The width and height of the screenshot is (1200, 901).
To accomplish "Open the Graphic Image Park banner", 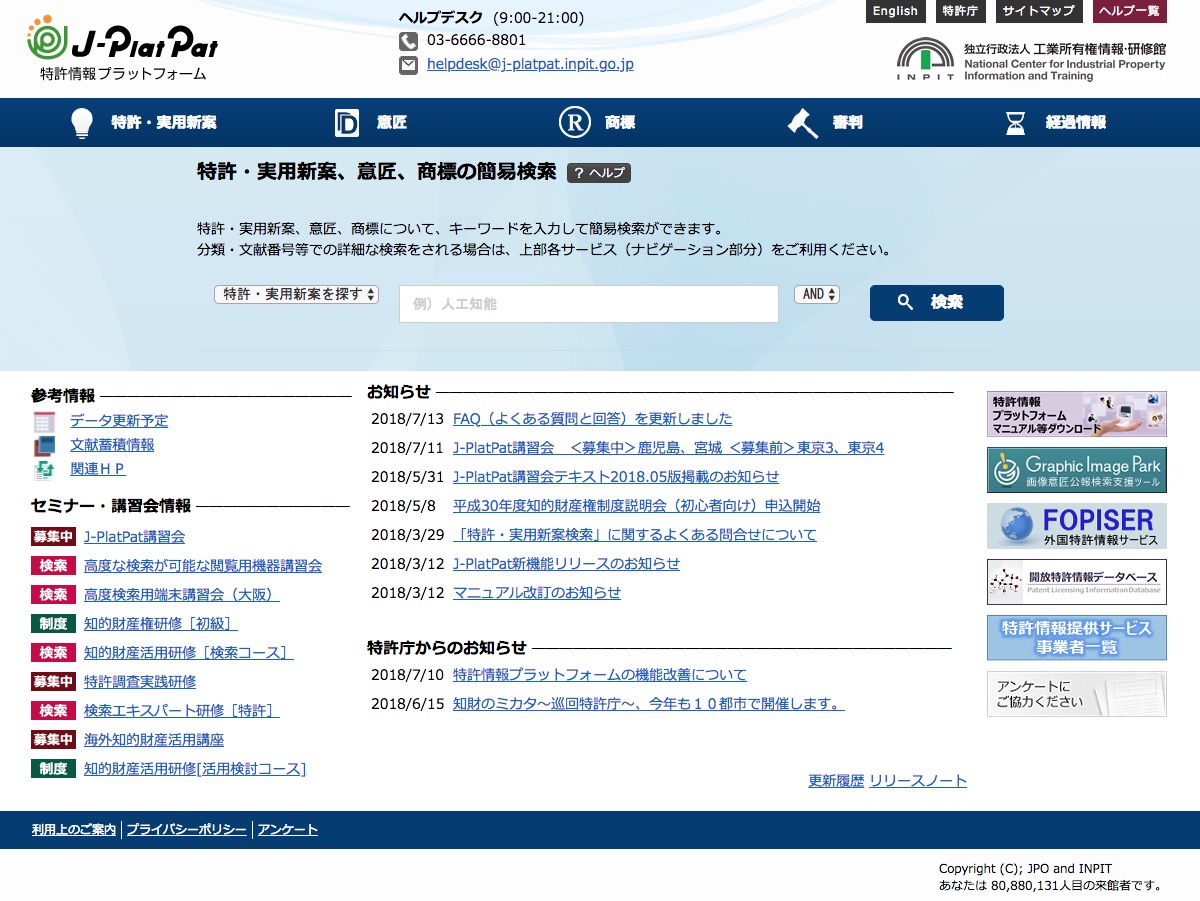I will click(1075, 469).
